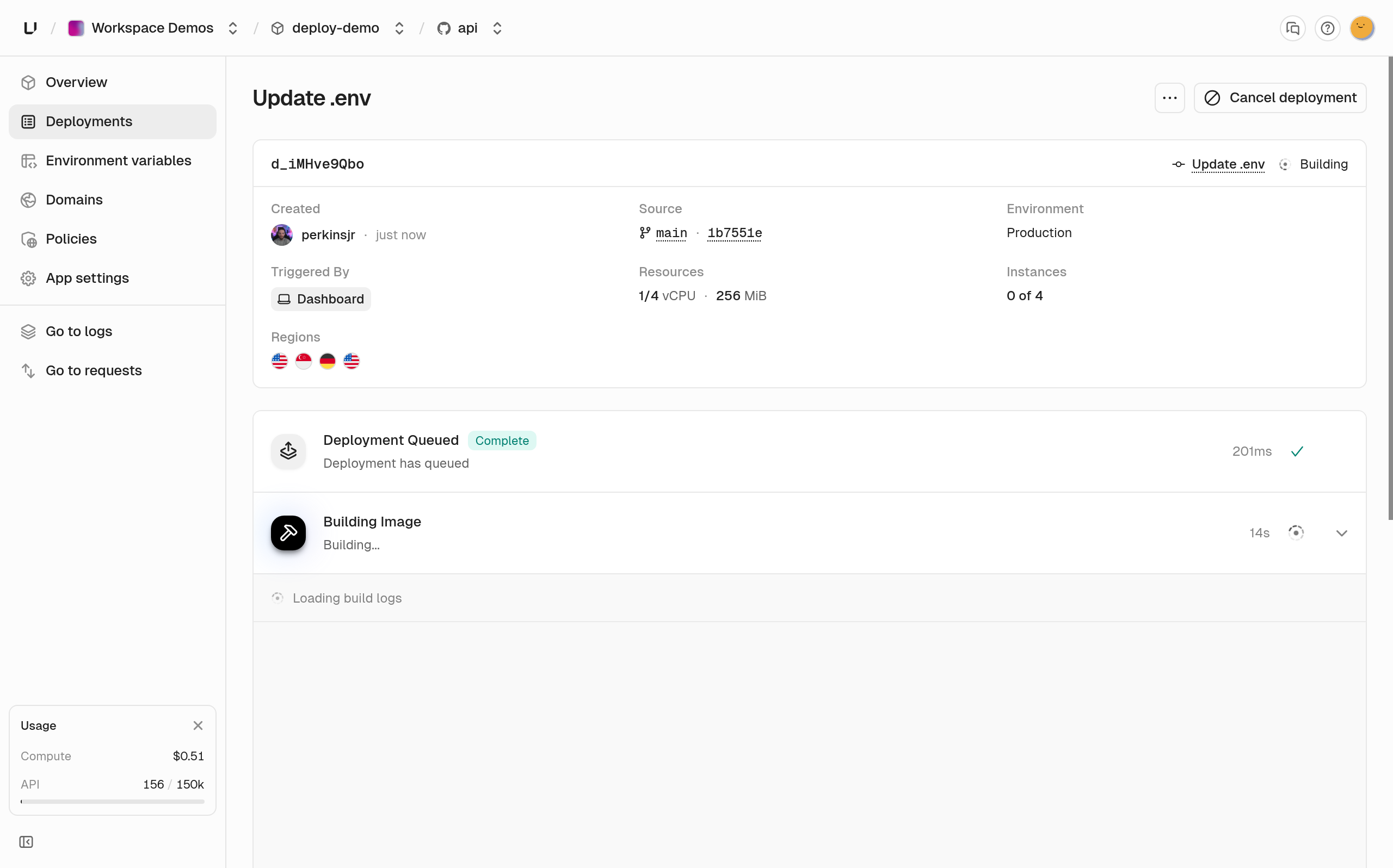This screenshot has height=868, width=1393.
Task: Click the Compute $0.51 value
Action: coord(188,756)
